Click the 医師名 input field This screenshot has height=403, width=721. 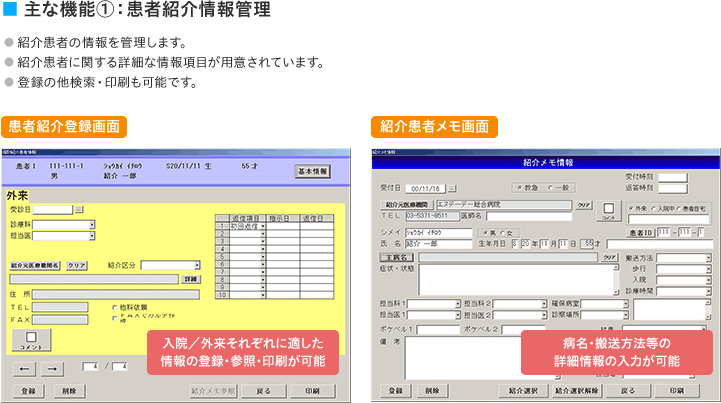click(x=529, y=216)
